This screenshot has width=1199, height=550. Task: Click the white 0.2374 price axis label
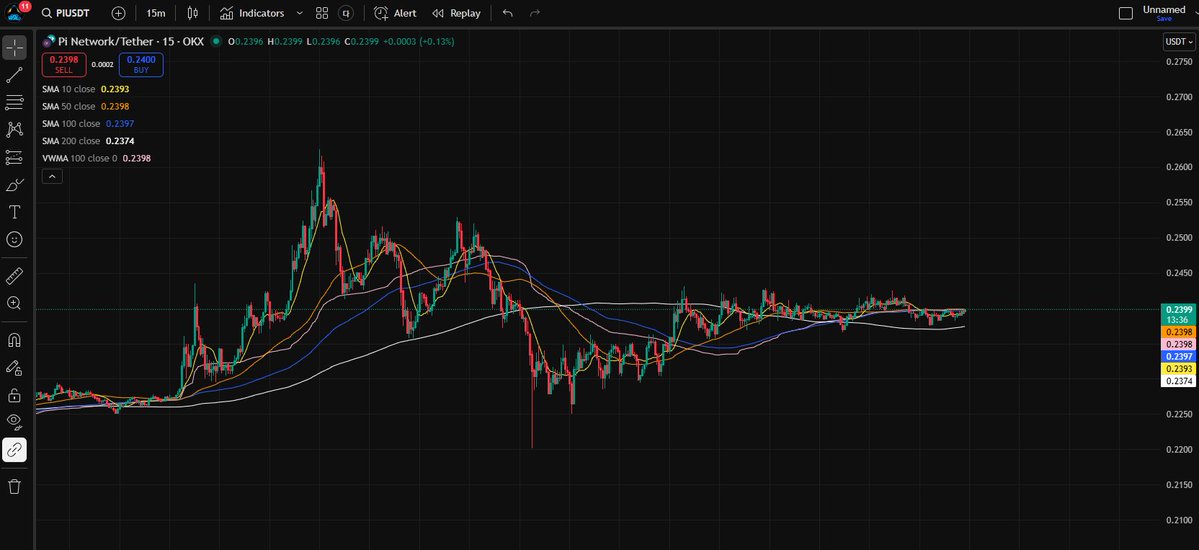coord(1179,381)
